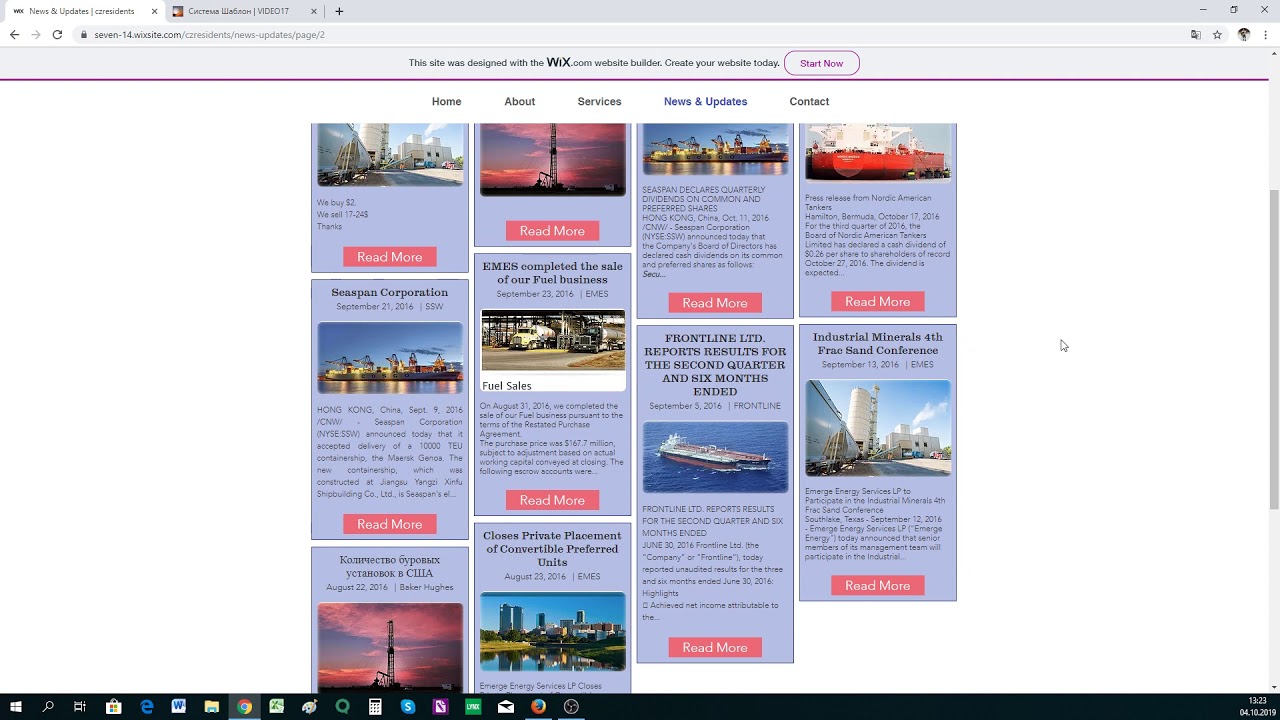The width and height of the screenshot is (1280, 720).
Task: Click the city skyline image in Private Placement post
Action: pos(552,631)
